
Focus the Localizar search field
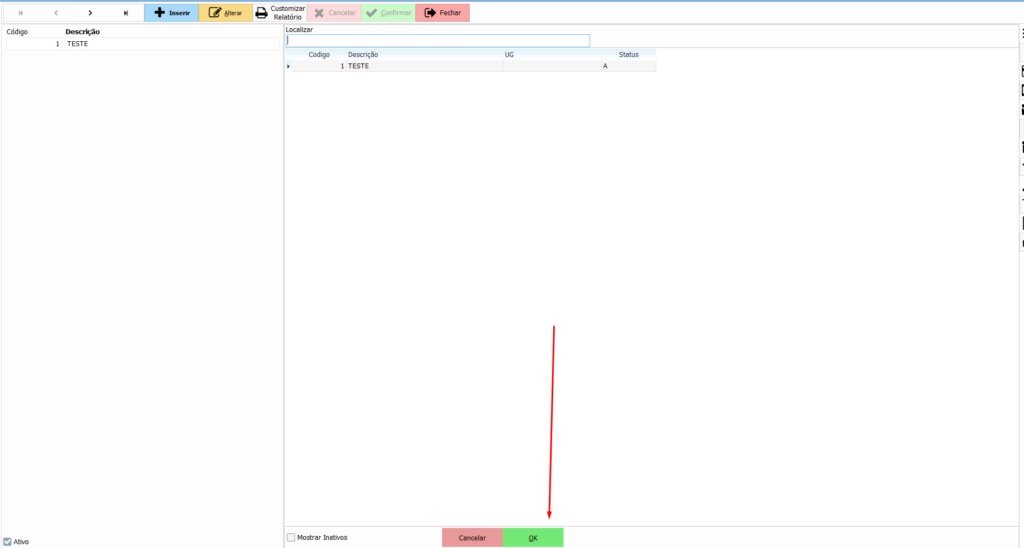coord(437,41)
